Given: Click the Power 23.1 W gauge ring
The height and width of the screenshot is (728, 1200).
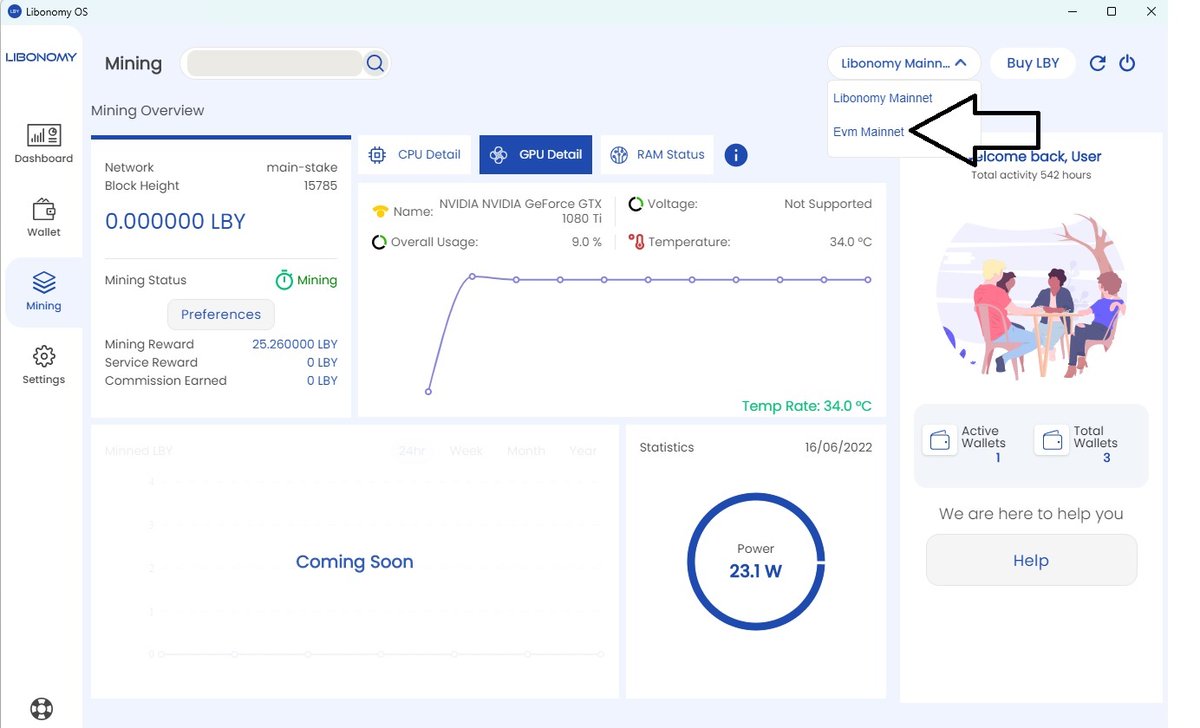Looking at the screenshot, I should [x=755, y=561].
